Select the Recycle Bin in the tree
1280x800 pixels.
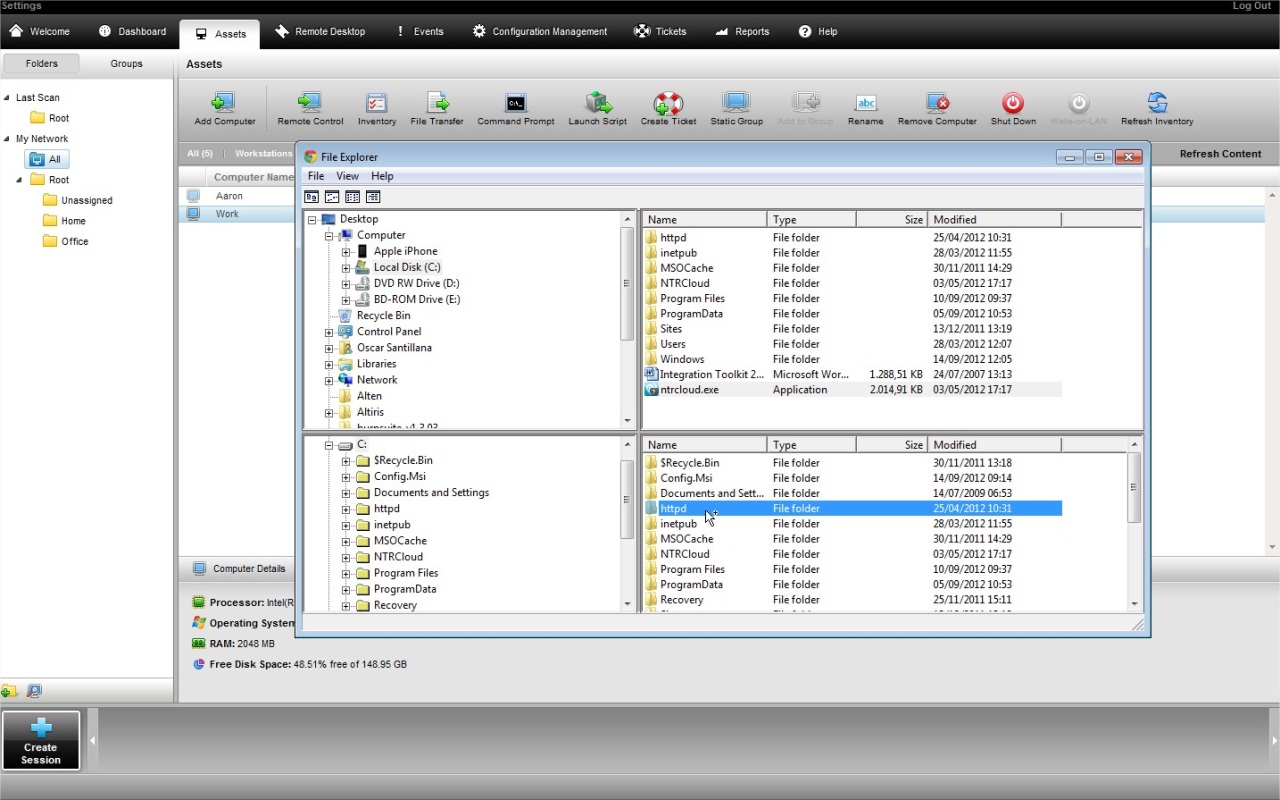point(383,315)
